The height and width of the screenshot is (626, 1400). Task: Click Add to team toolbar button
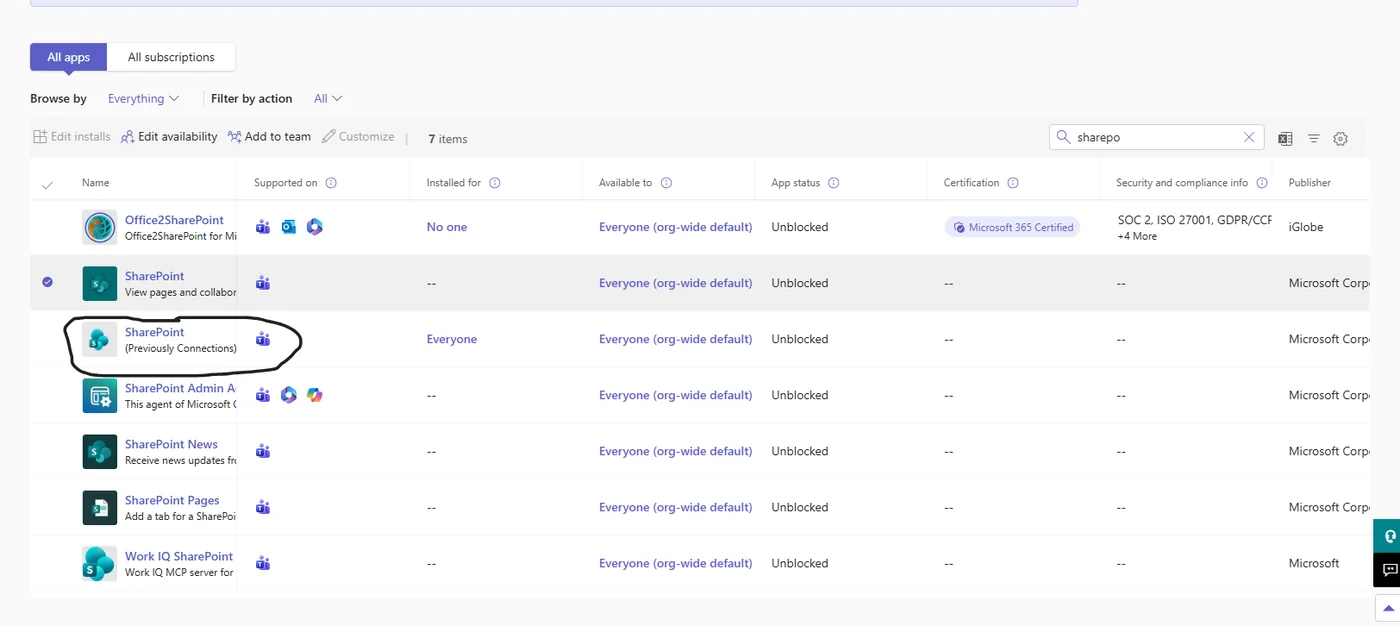click(269, 137)
